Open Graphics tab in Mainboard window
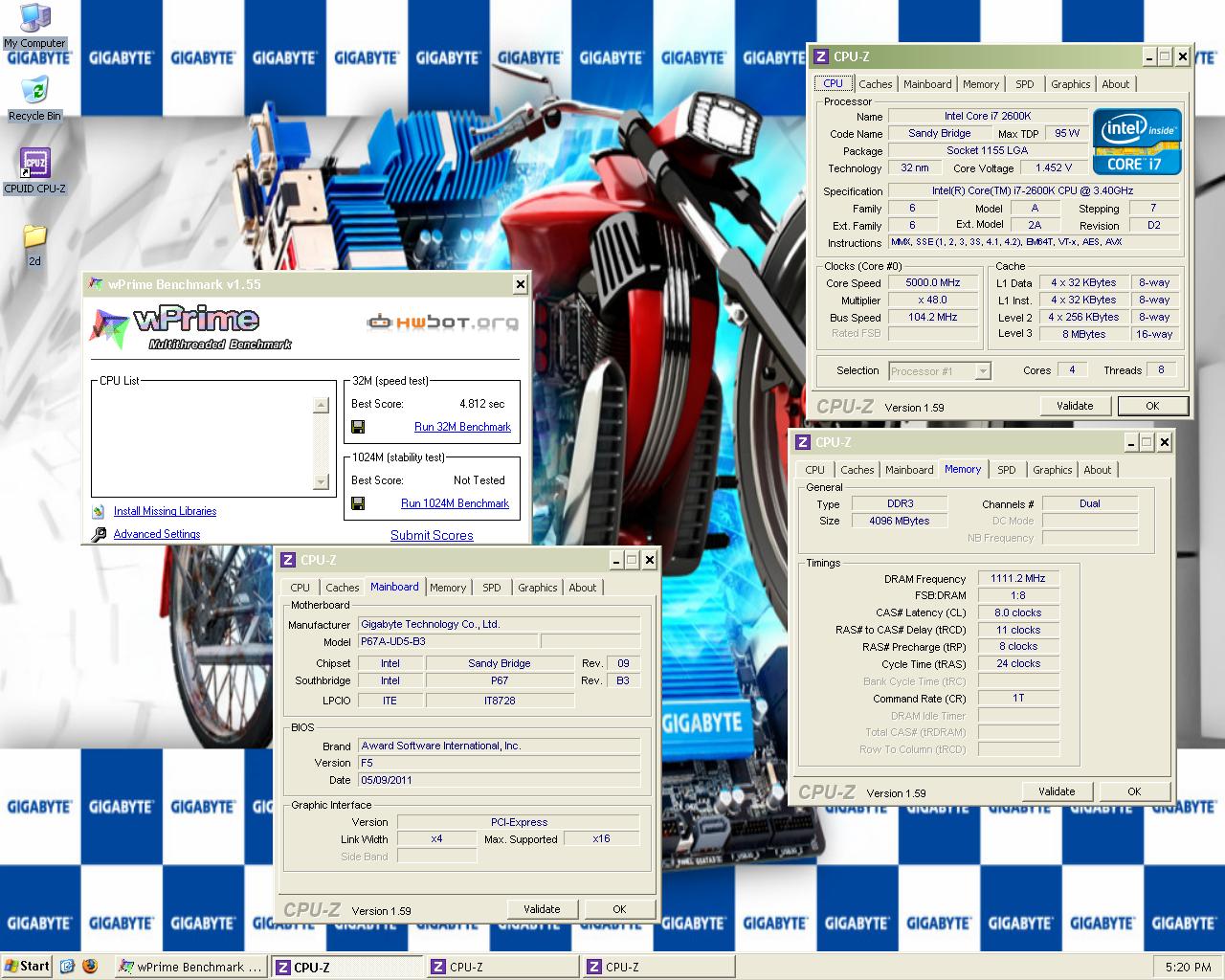 coord(537,588)
